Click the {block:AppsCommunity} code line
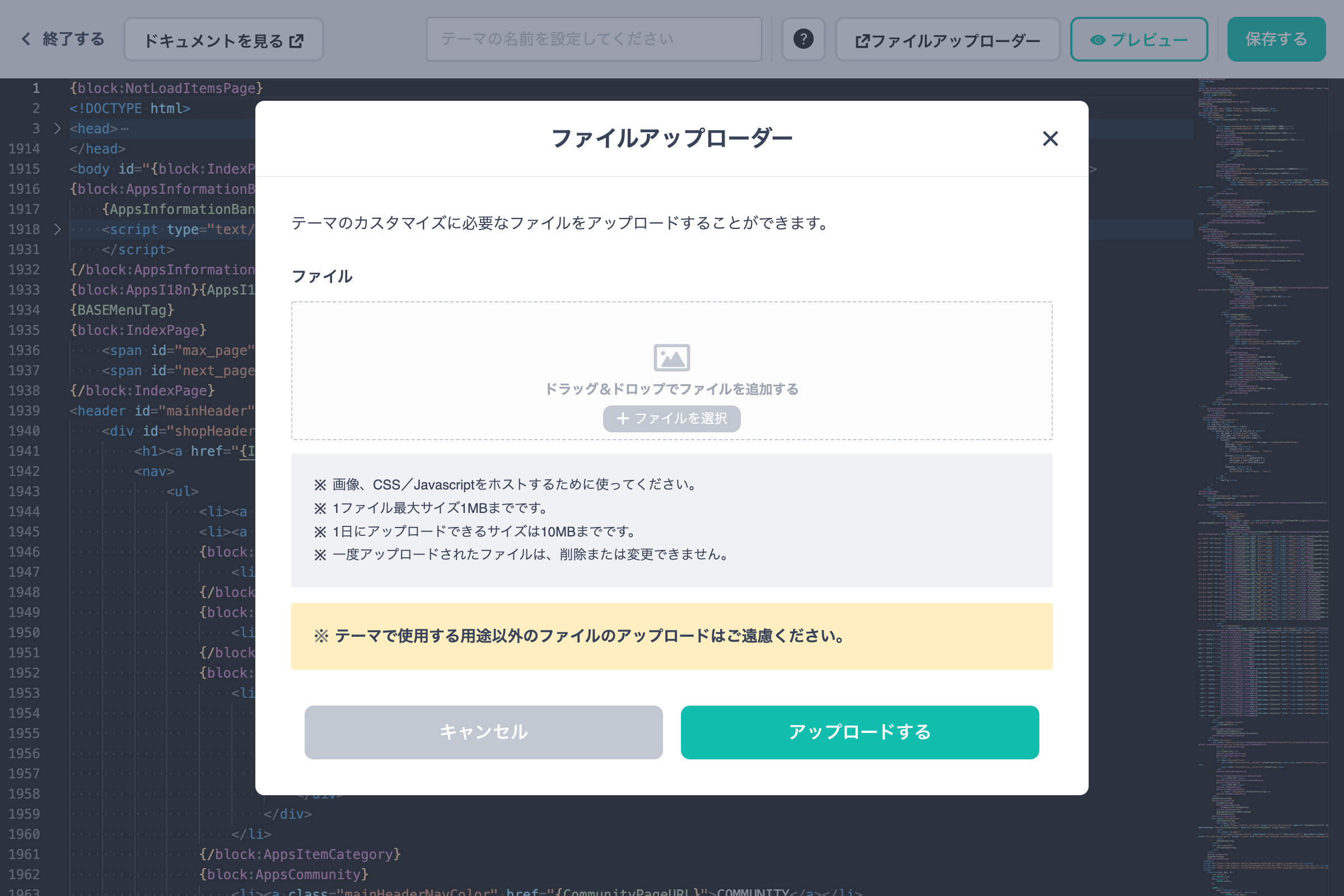This screenshot has height=896, width=1344. tap(283, 874)
